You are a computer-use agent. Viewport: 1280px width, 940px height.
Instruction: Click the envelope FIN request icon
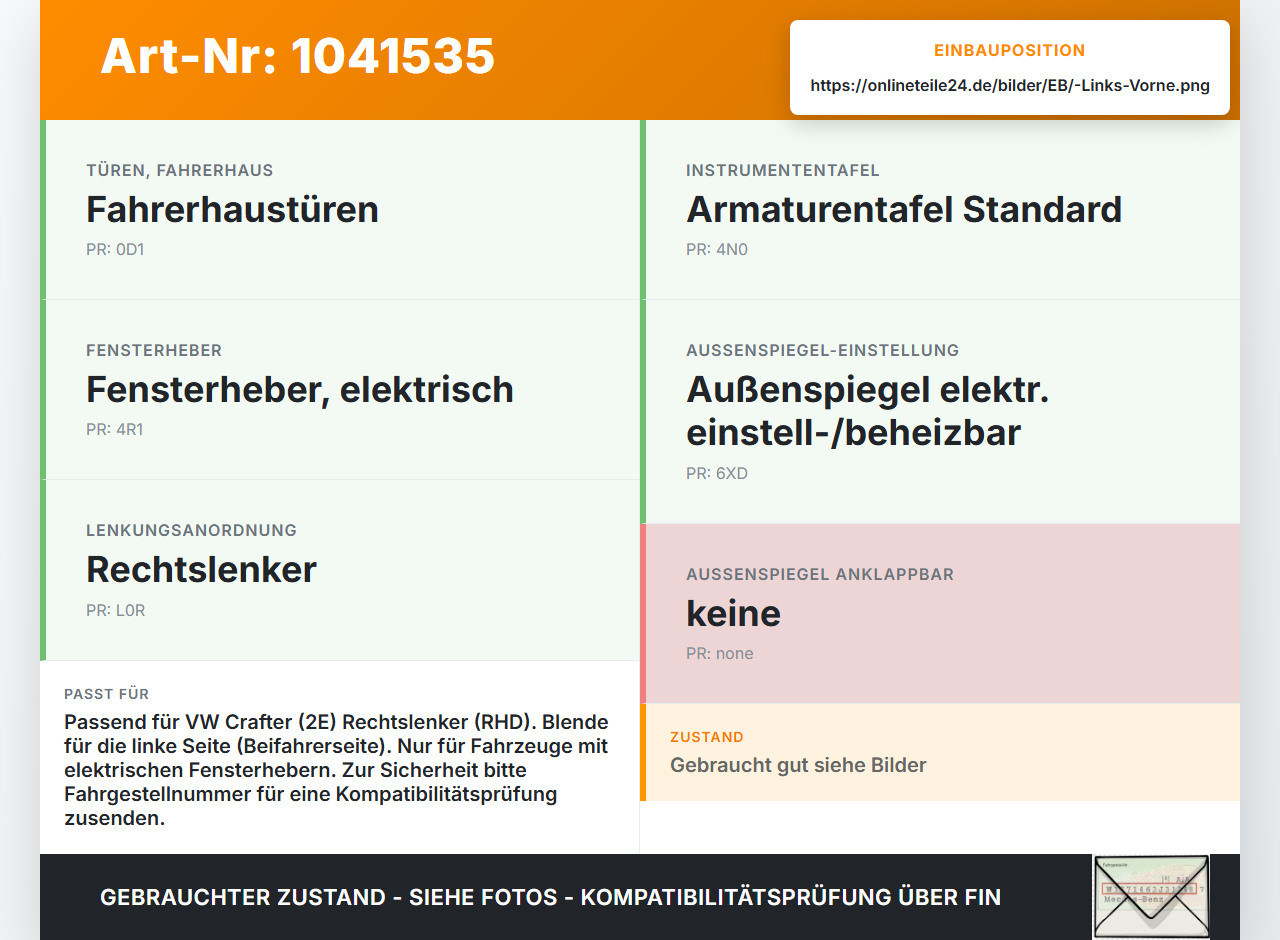(x=1151, y=896)
